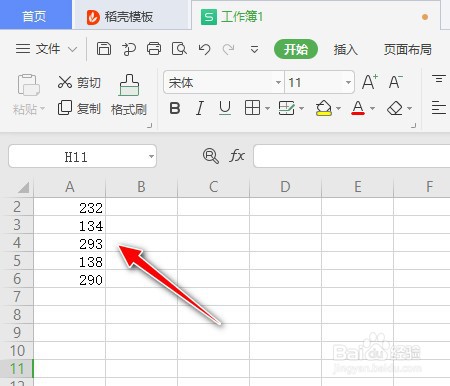Click the Save icon in quick toolbar

point(104,49)
